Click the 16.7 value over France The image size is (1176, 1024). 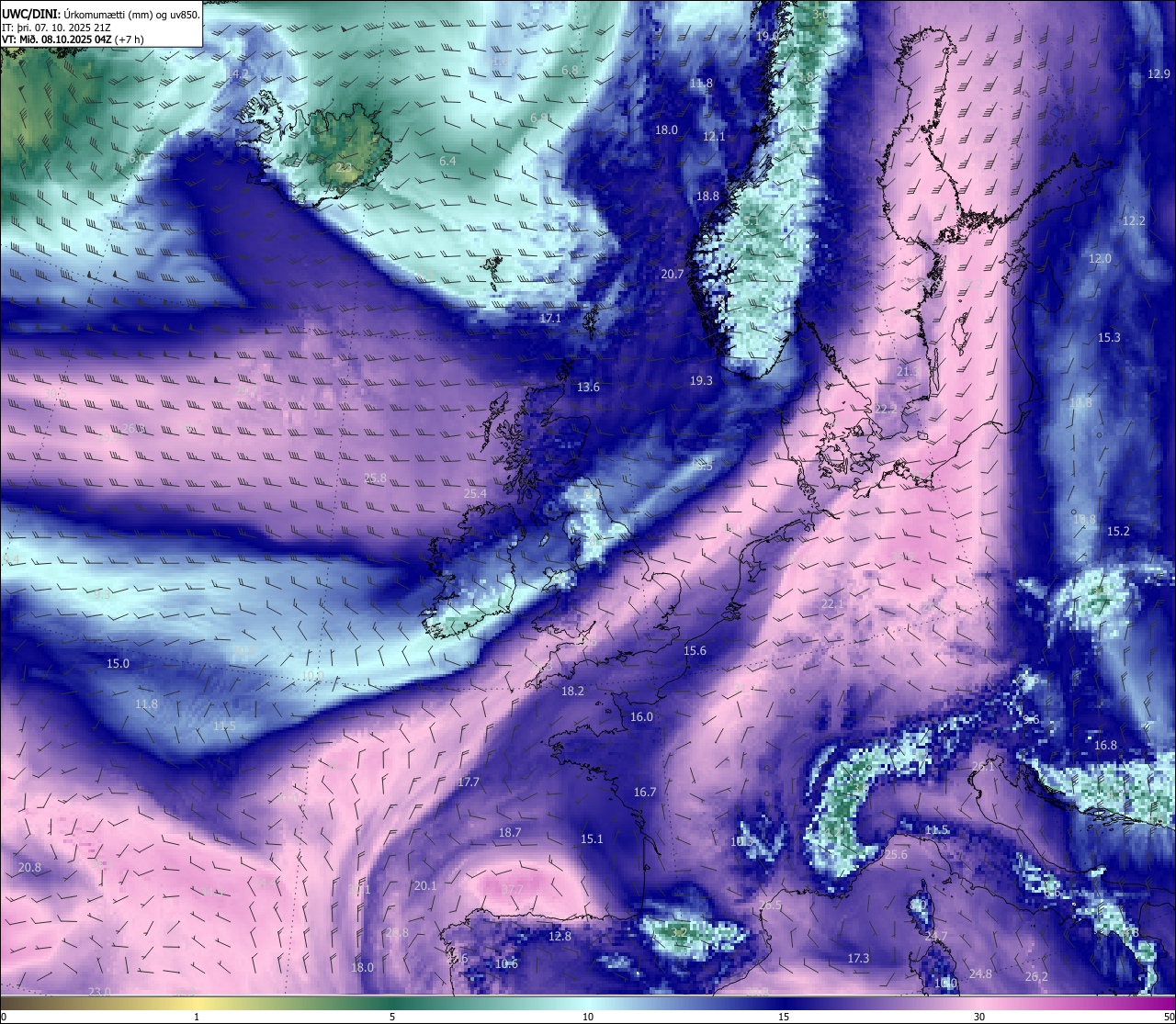pyautogui.click(x=645, y=792)
